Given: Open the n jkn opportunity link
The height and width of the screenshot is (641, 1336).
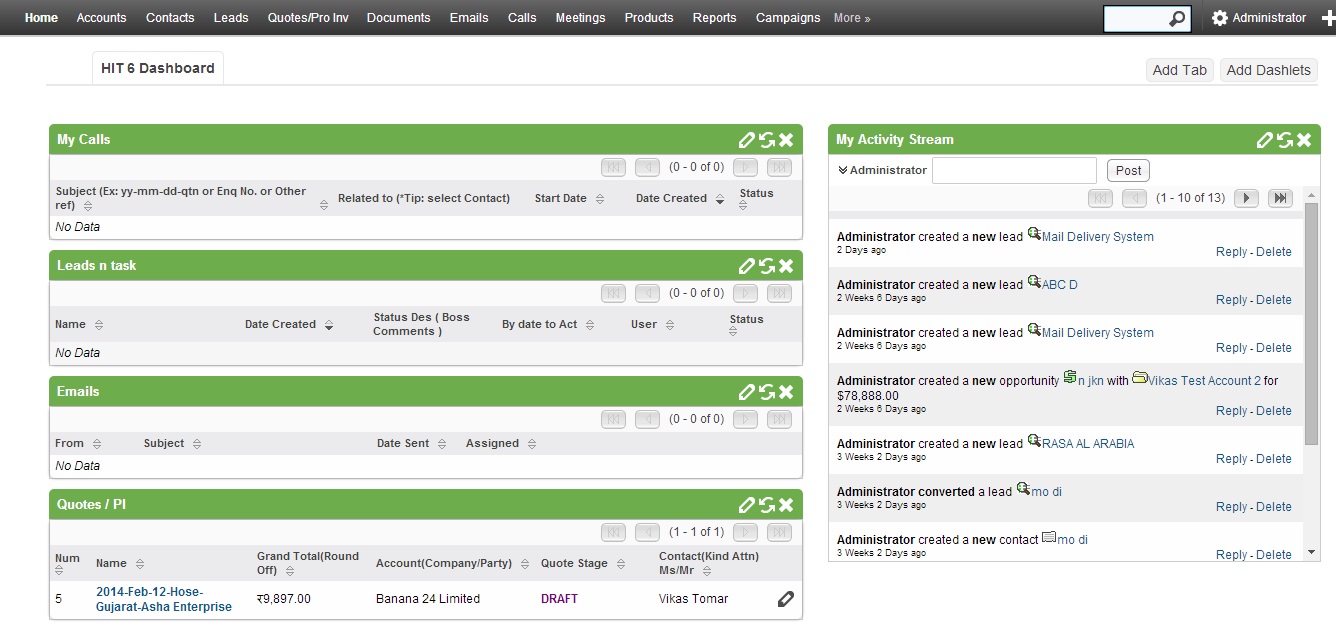Looking at the screenshot, I should pos(1089,381).
